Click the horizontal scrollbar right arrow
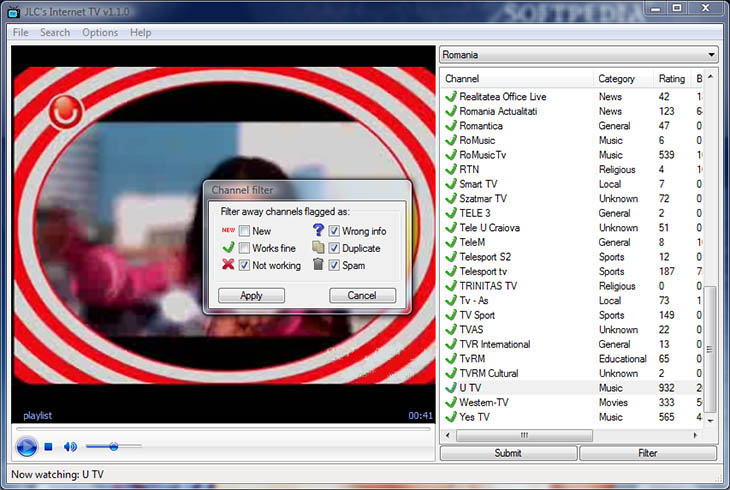 click(695, 436)
